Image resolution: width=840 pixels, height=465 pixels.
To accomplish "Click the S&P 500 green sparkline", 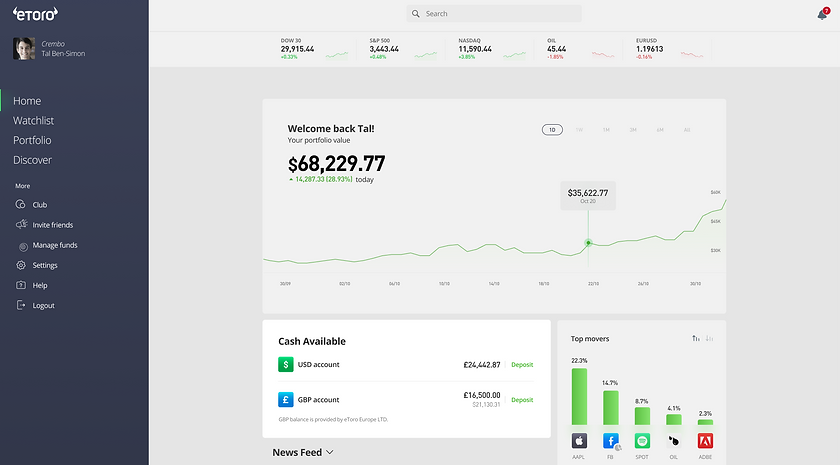I will (x=426, y=55).
